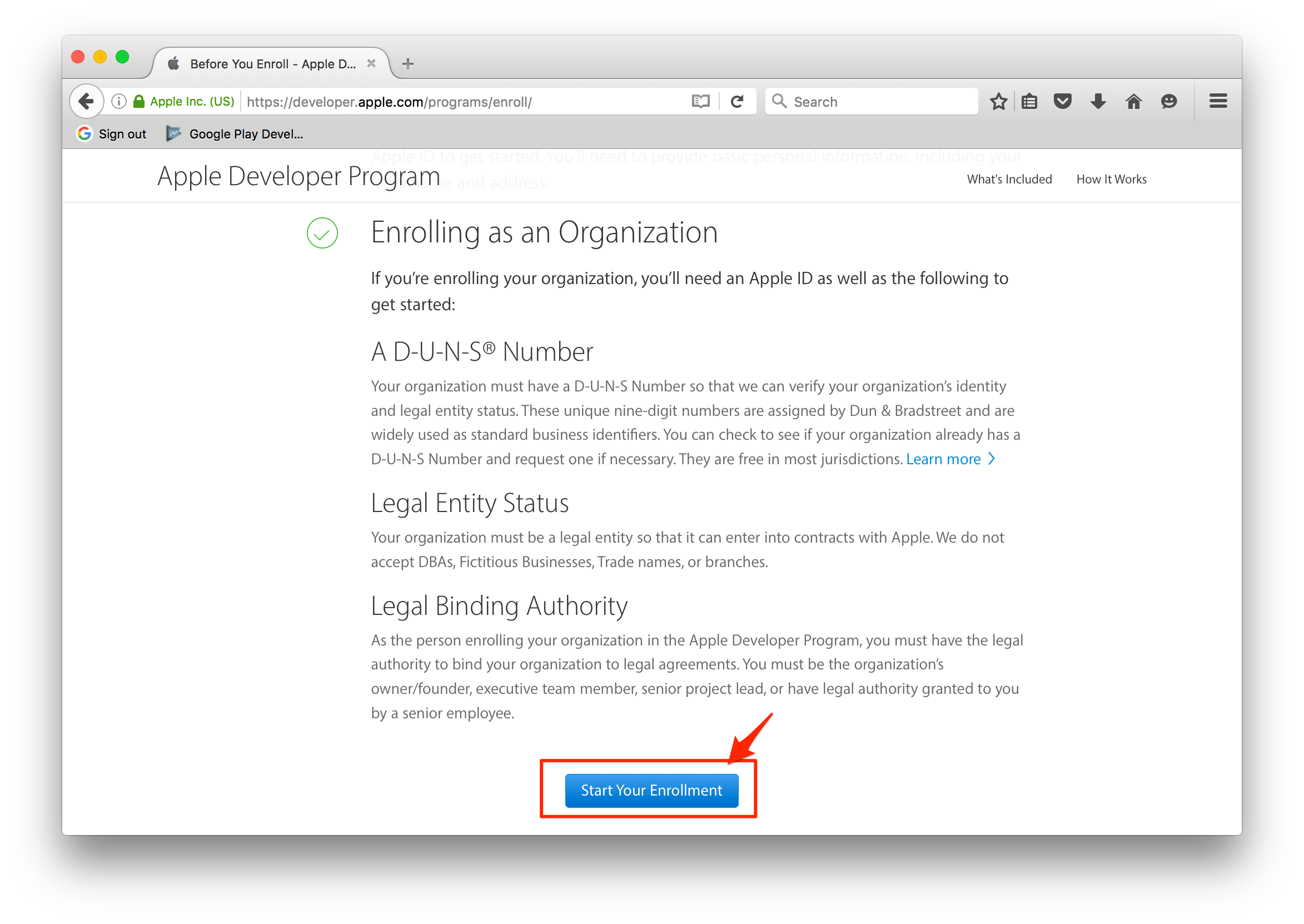
Task: Click Start Your Enrollment button
Action: tap(651, 789)
